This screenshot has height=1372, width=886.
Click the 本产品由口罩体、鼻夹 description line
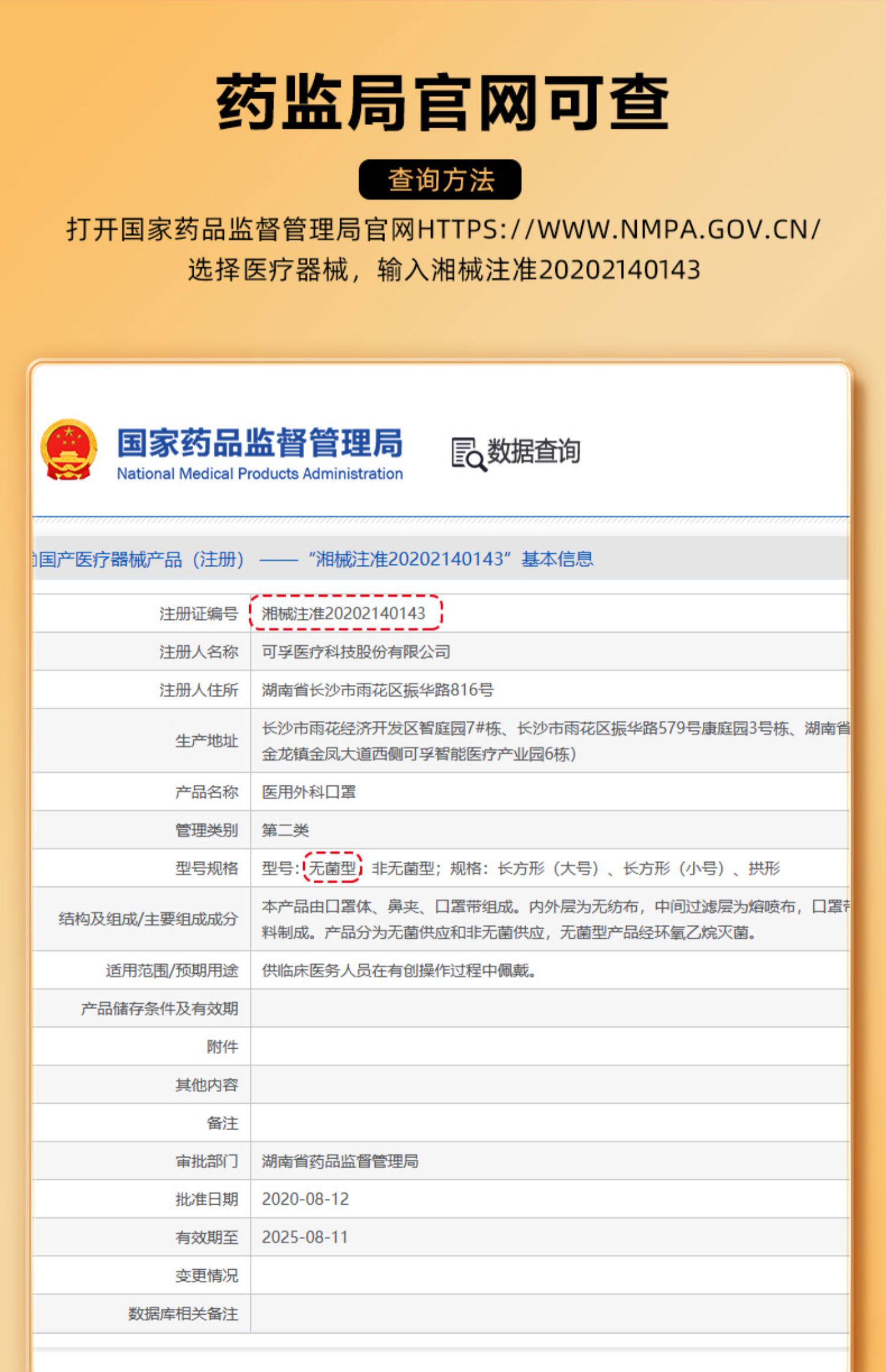pyautogui.click(x=555, y=906)
